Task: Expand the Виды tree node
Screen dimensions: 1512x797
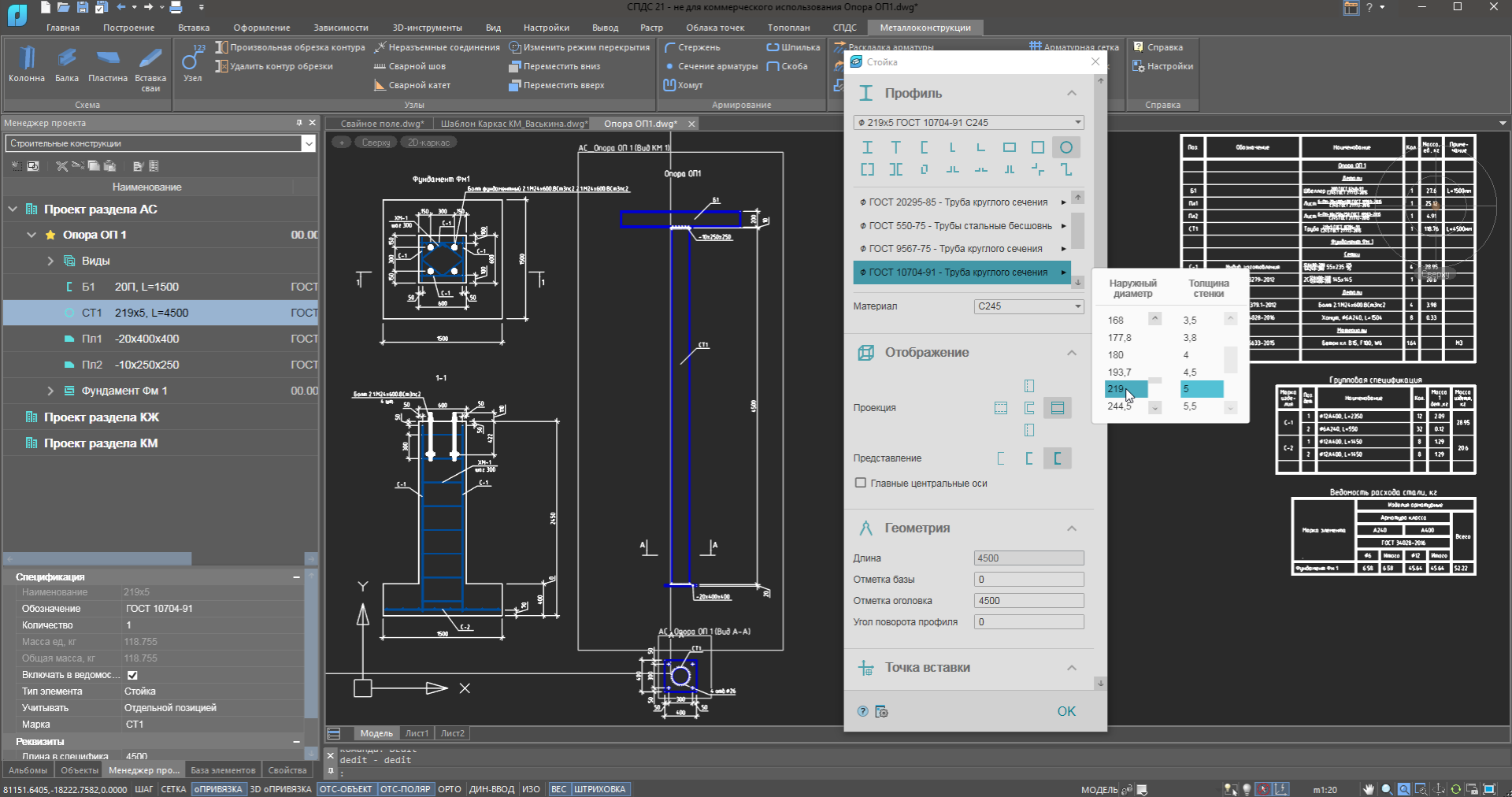Action: click(50, 261)
